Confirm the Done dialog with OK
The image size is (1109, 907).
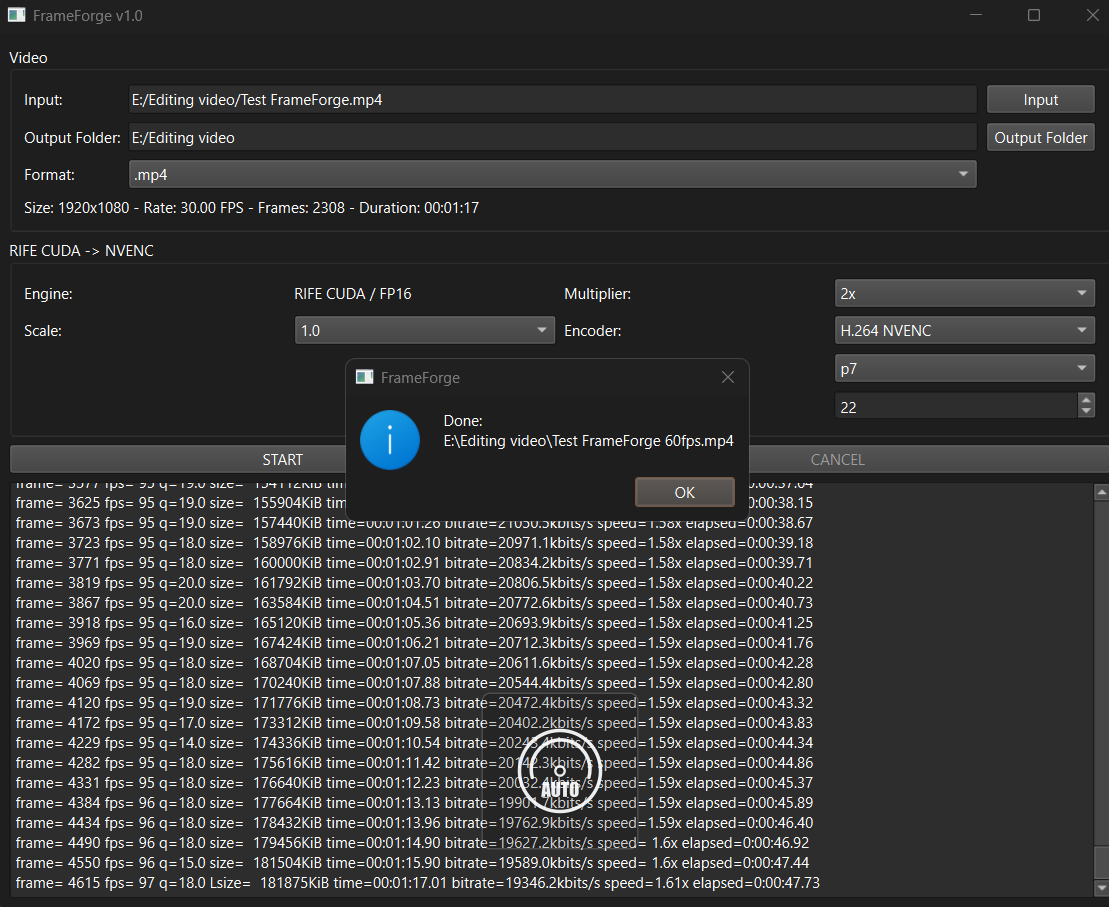[x=685, y=492]
